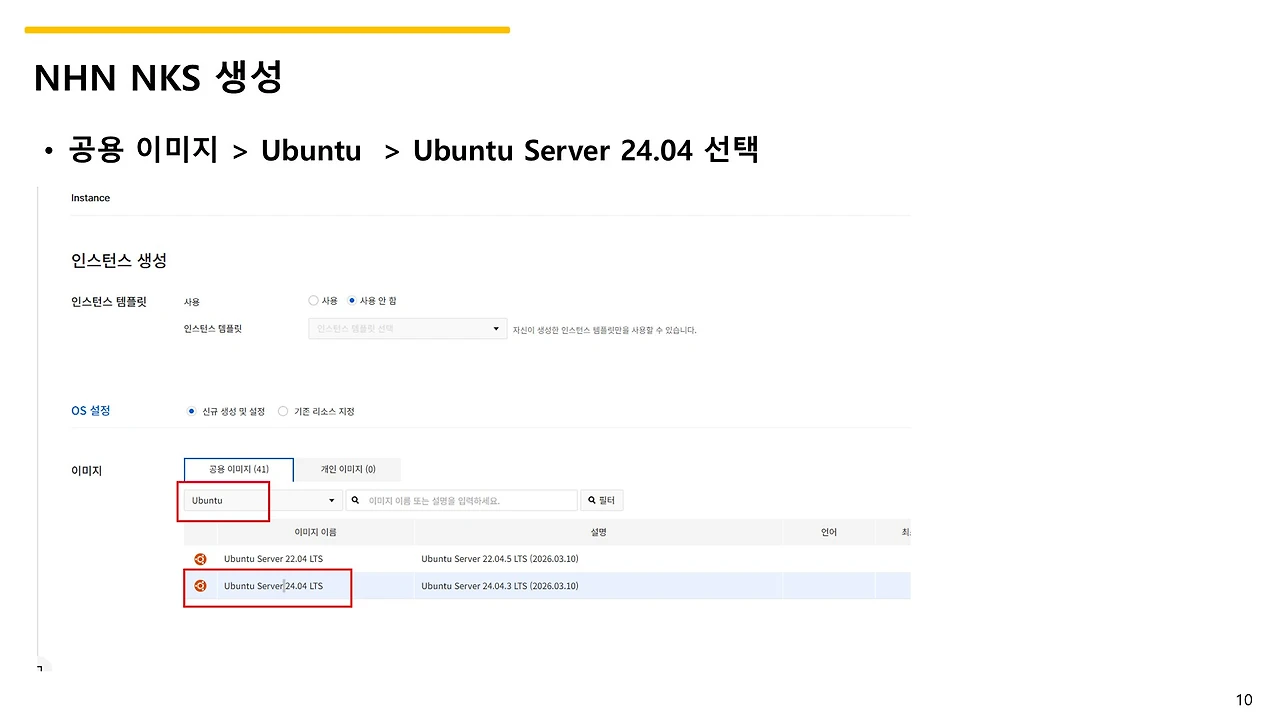The width and height of the screenshot is (1280, 720).
Task: Click the "Instance" breadcrumb text
Action: [x=90, y=198]
